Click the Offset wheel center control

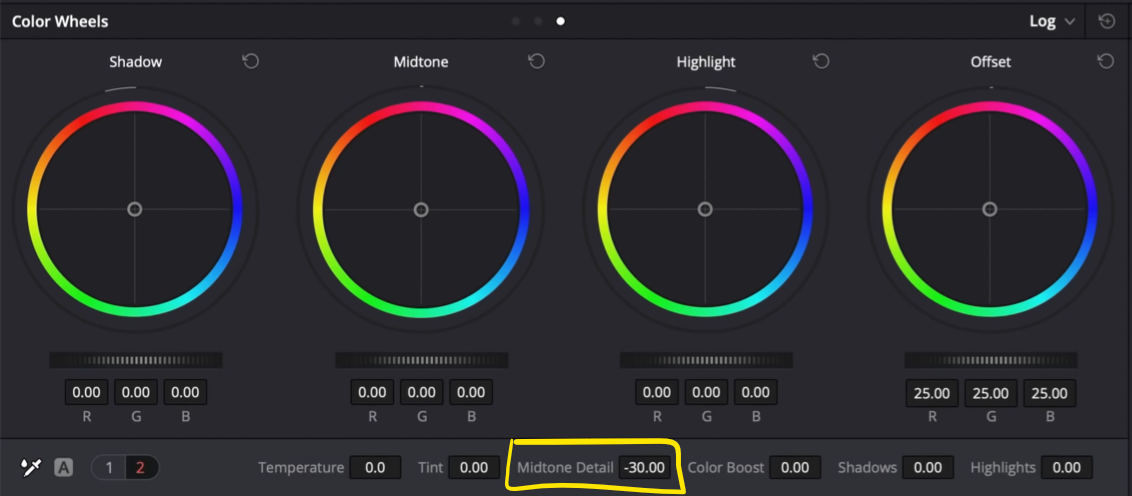(990, 209)
